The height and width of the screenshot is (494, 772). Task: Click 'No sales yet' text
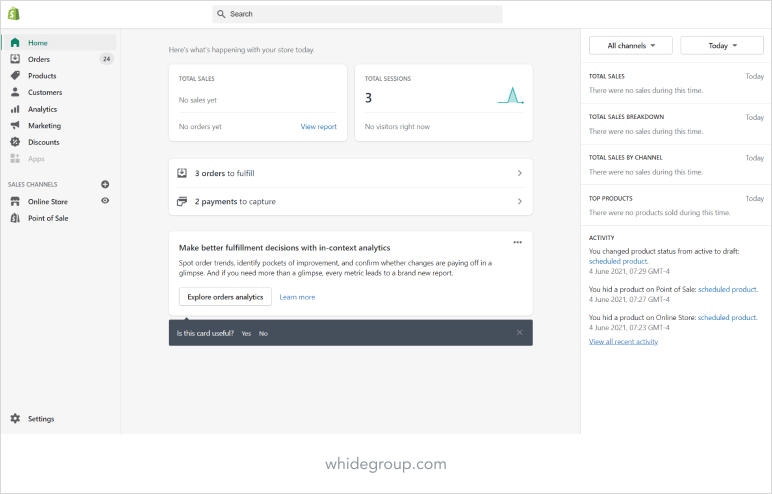coord(197,100)
